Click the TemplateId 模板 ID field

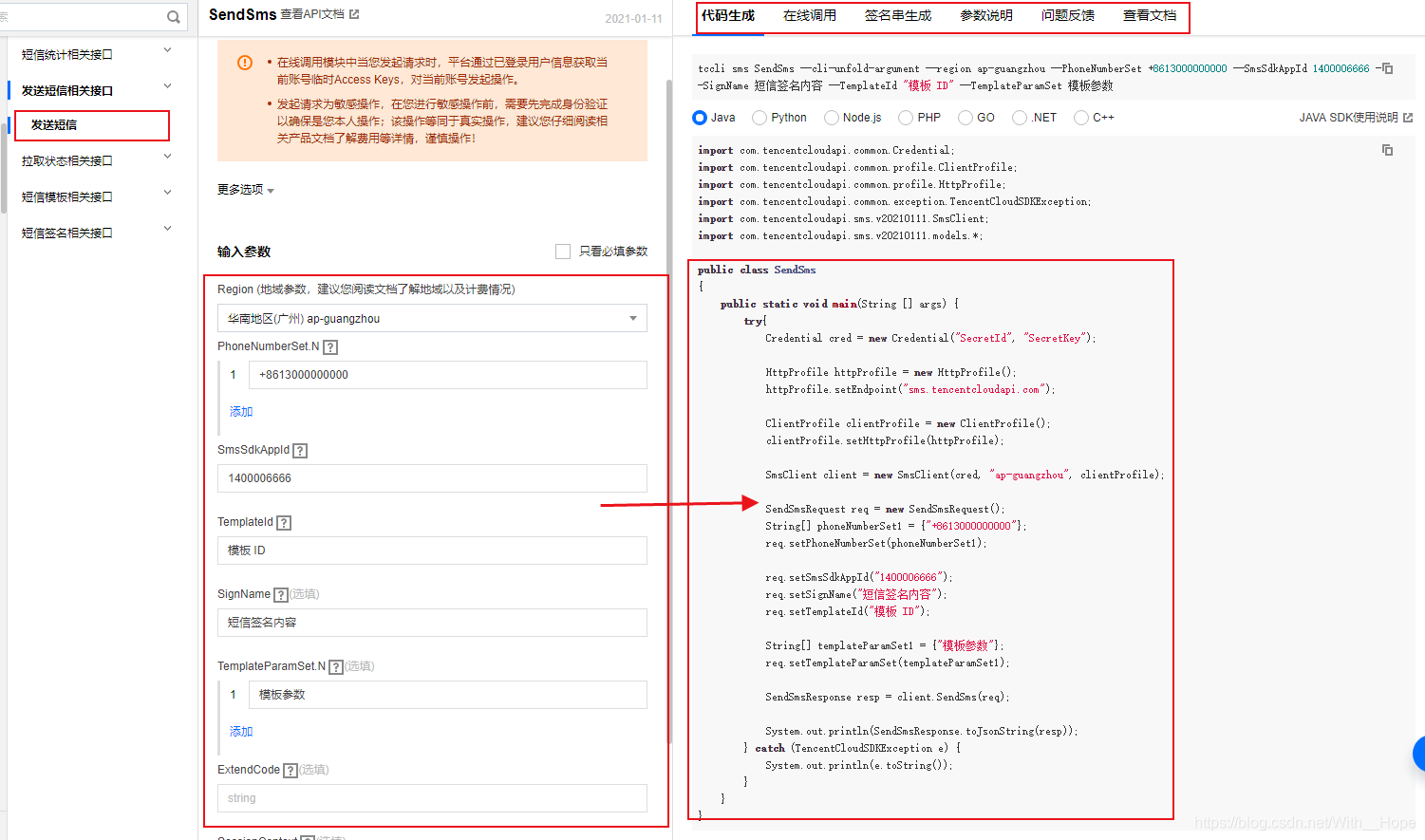pos(432,551)
